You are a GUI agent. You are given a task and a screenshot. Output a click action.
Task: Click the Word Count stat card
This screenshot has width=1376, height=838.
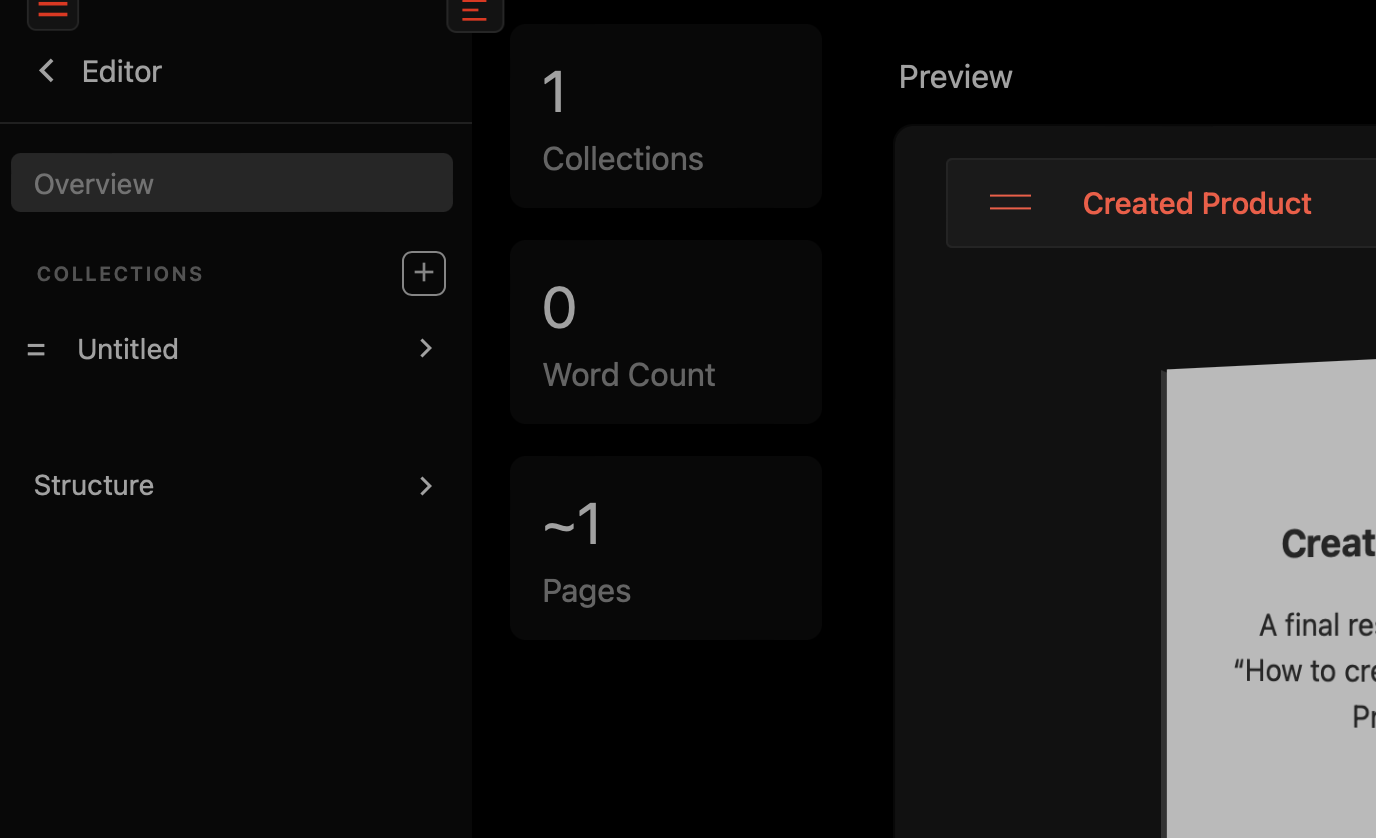[x=665, y=332]
